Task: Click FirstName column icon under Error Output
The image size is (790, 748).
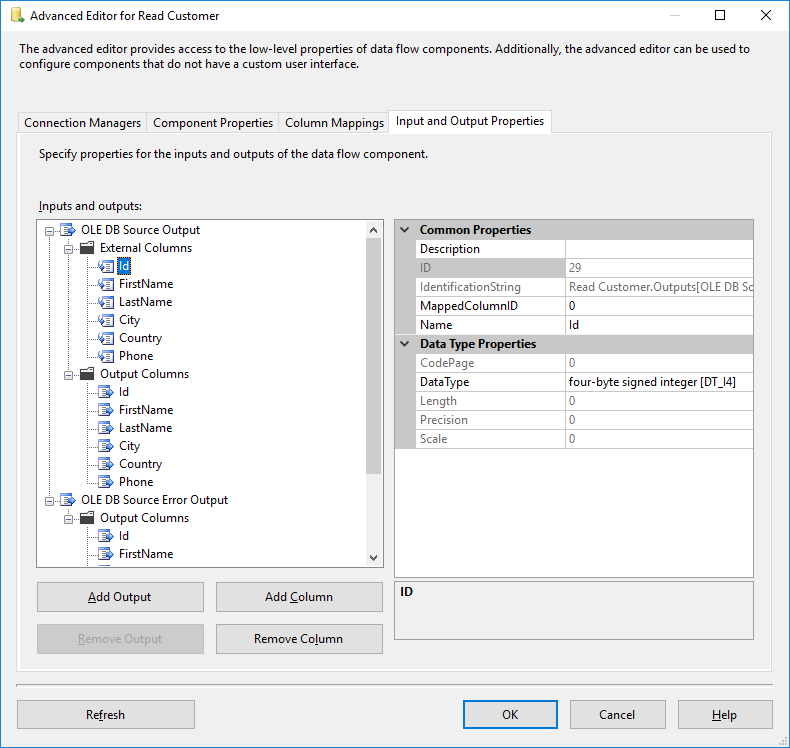Action: point(106,554)
